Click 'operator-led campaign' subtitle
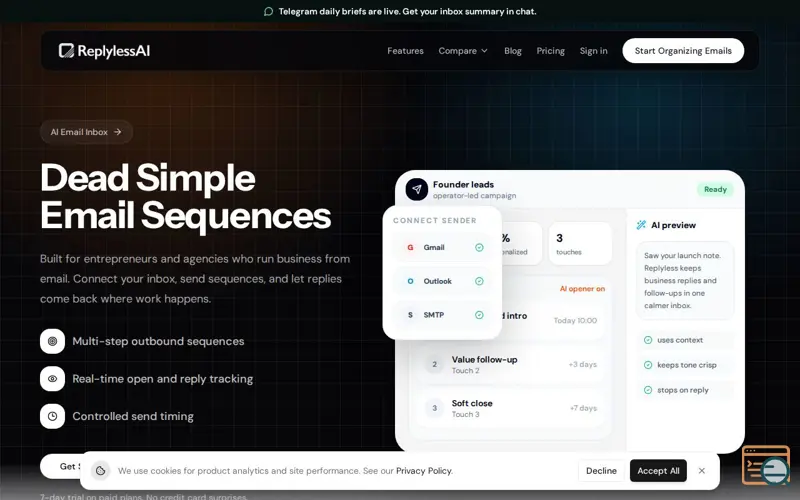The height and width of the screenshot is (500, 800). [x=474, y=195]
